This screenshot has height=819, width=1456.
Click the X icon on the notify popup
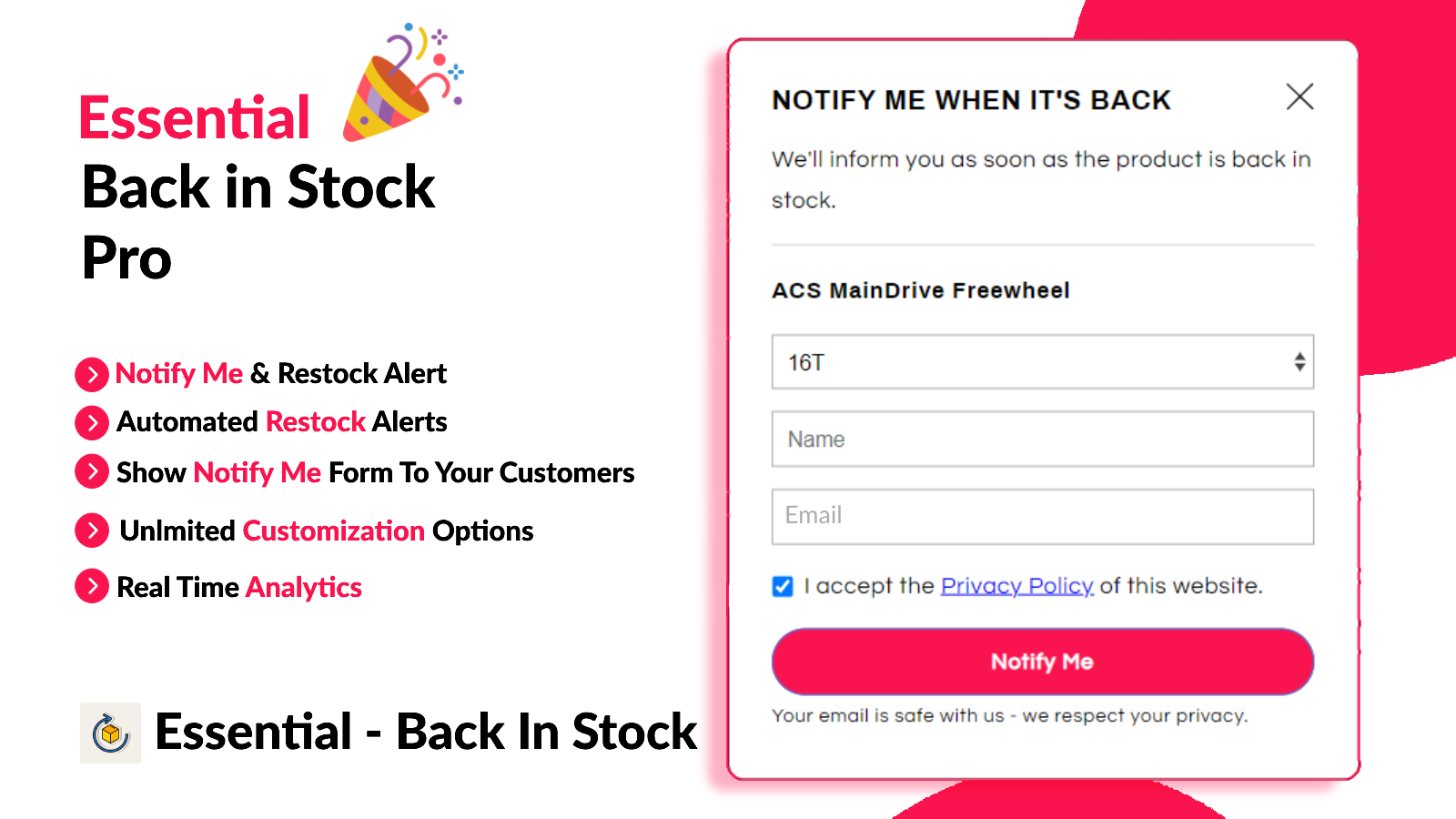(x=1299, y=97)
